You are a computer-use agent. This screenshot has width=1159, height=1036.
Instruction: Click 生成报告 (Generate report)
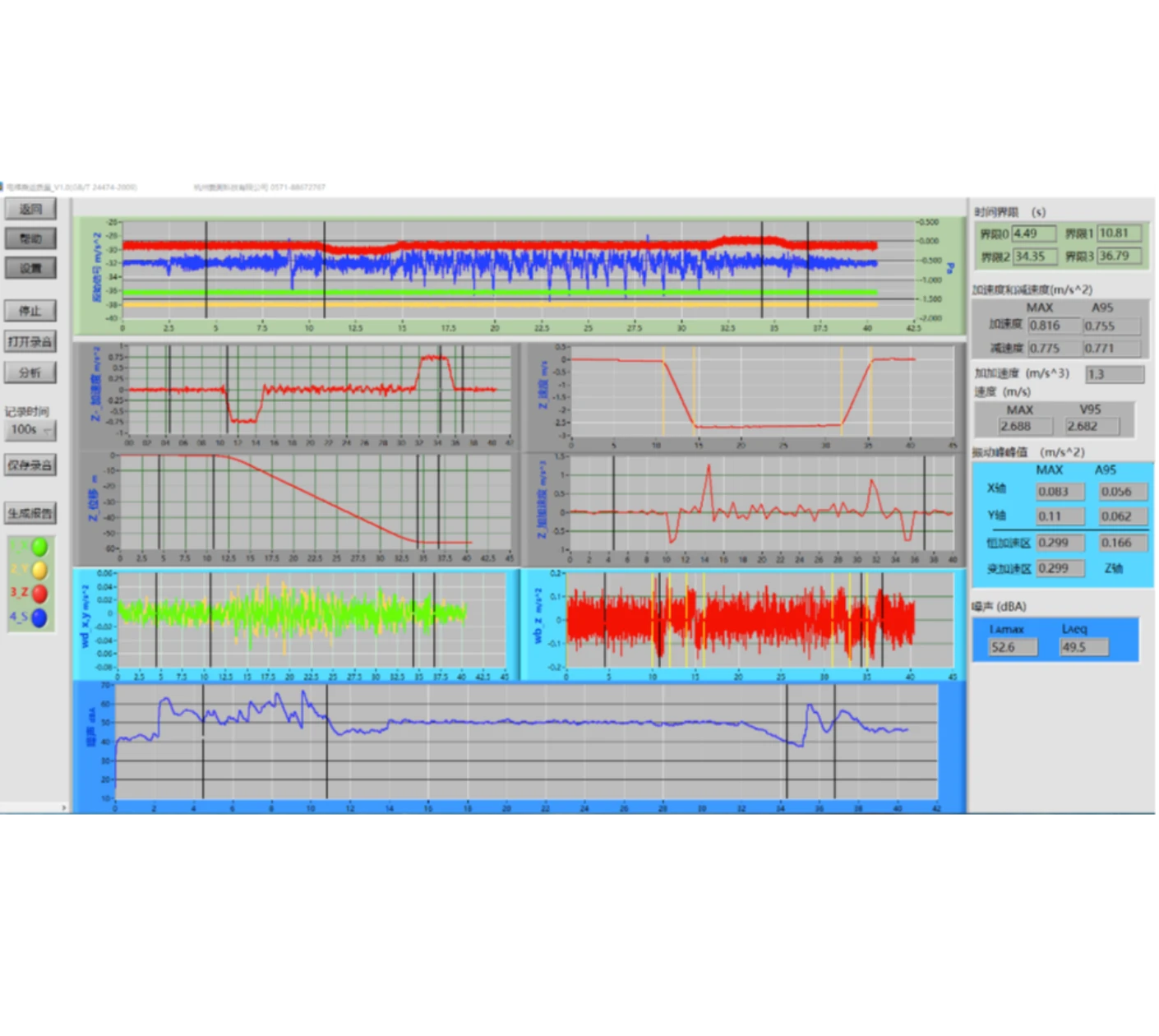[x=30, y=513]
